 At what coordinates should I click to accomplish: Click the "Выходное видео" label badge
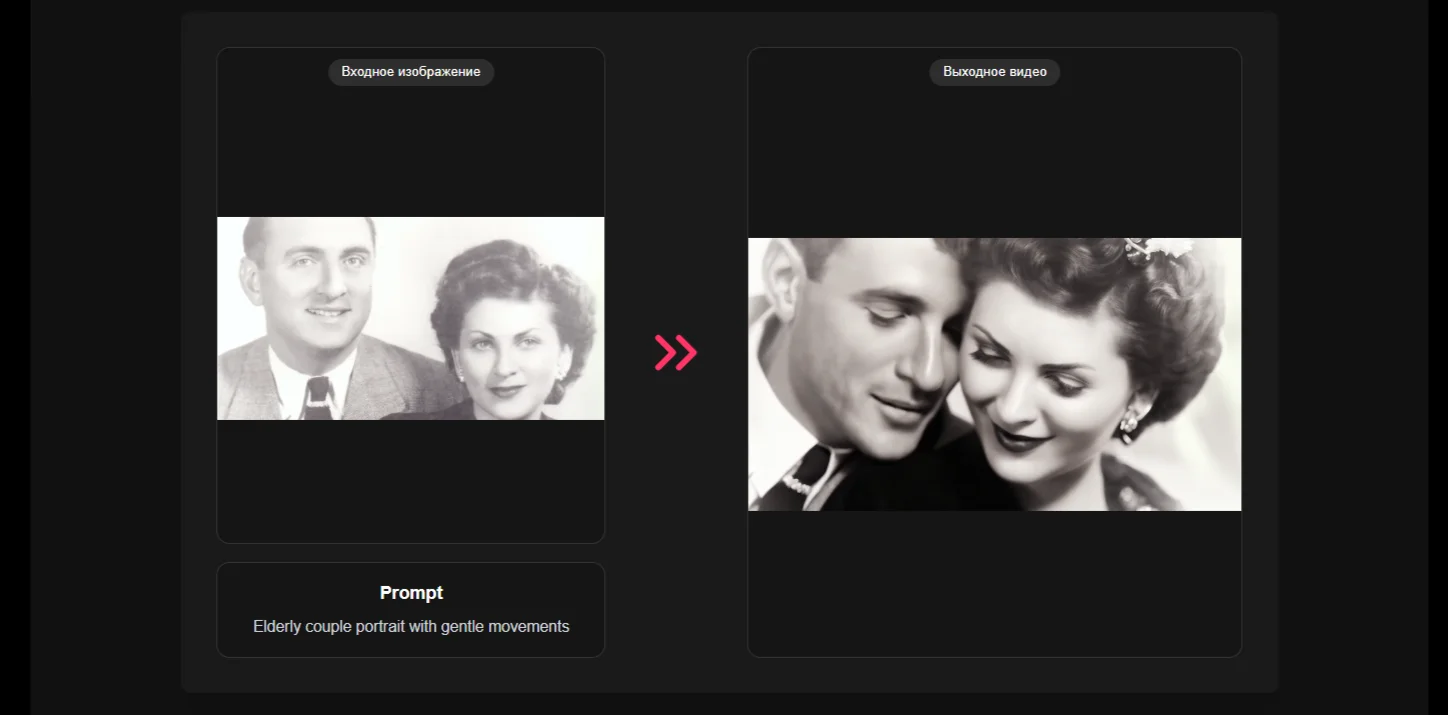click(x=994, y=72)
